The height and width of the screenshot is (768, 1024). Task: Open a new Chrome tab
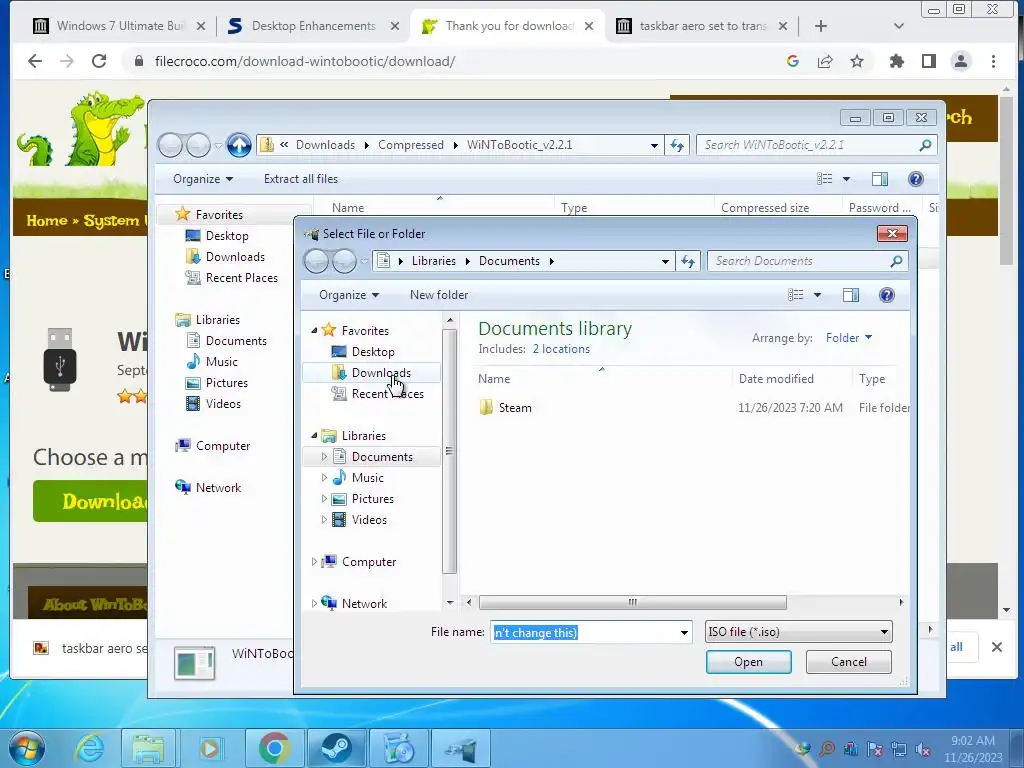coord(821,26)
